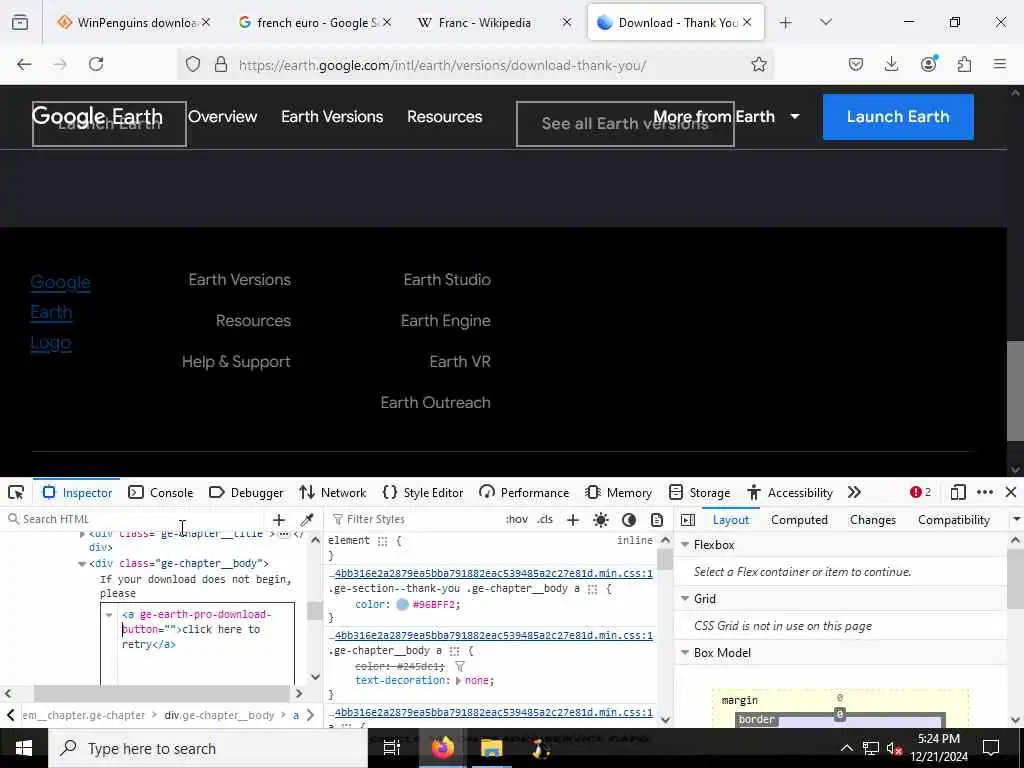
Task: Open the Accessibility tab
Action: 790,492
